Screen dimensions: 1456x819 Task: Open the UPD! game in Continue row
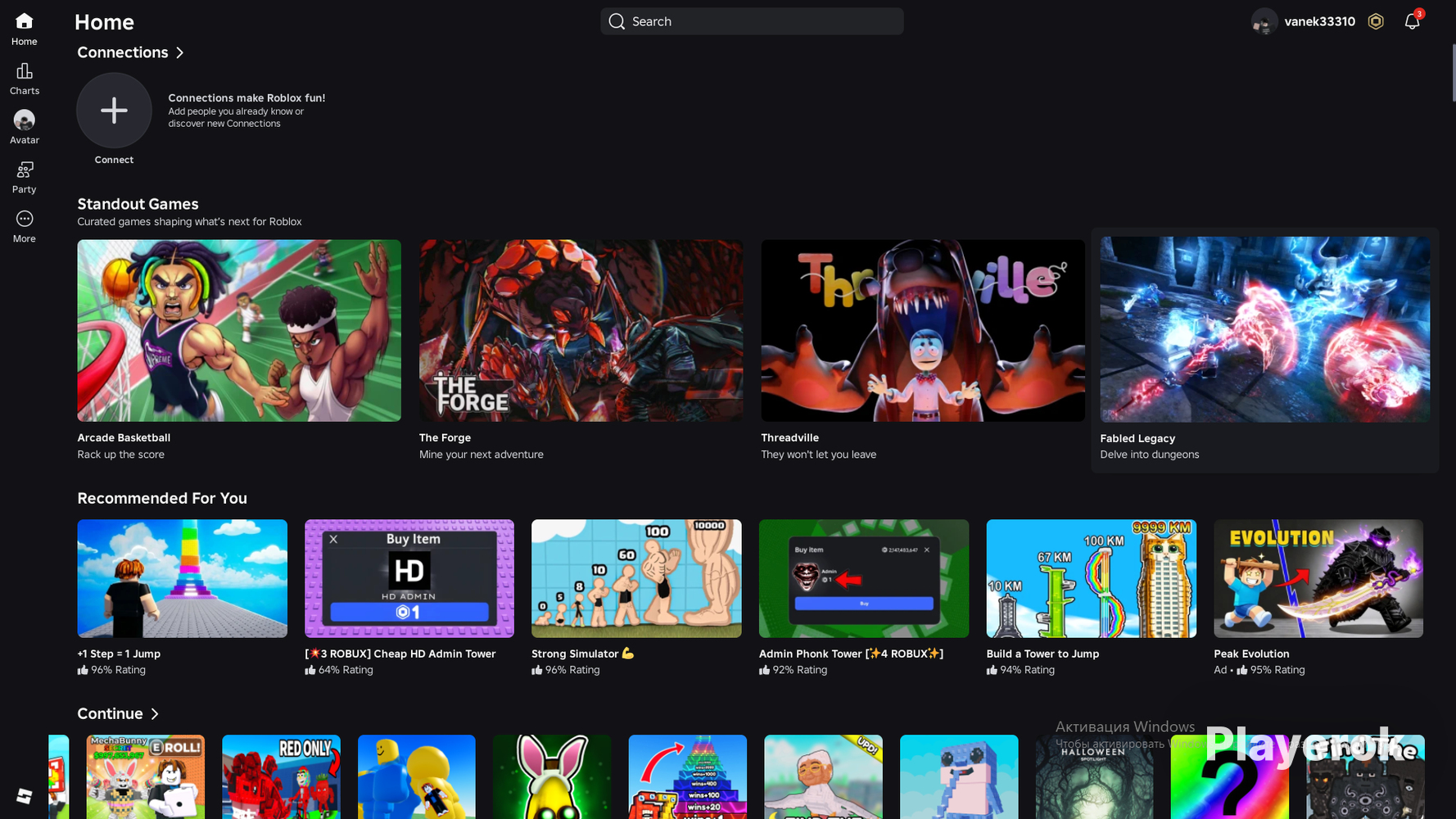pos(823,776)
